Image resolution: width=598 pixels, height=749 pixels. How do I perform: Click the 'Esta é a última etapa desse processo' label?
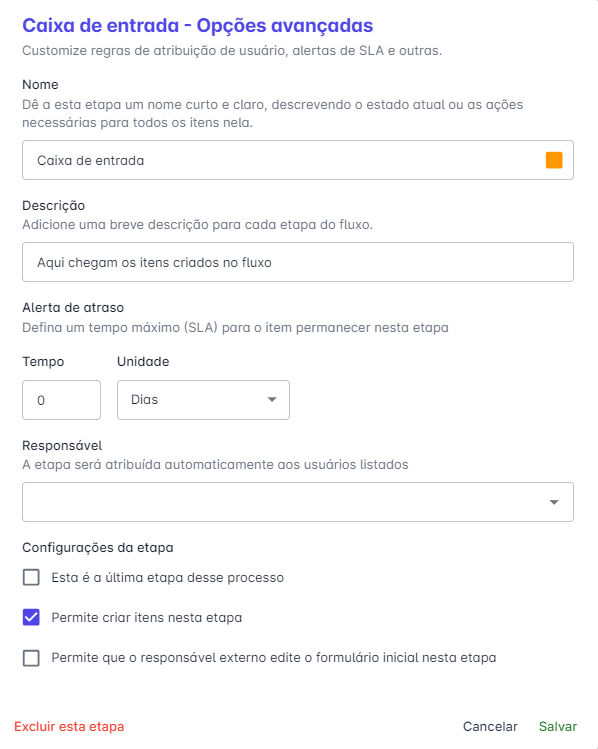pos(168,578)
